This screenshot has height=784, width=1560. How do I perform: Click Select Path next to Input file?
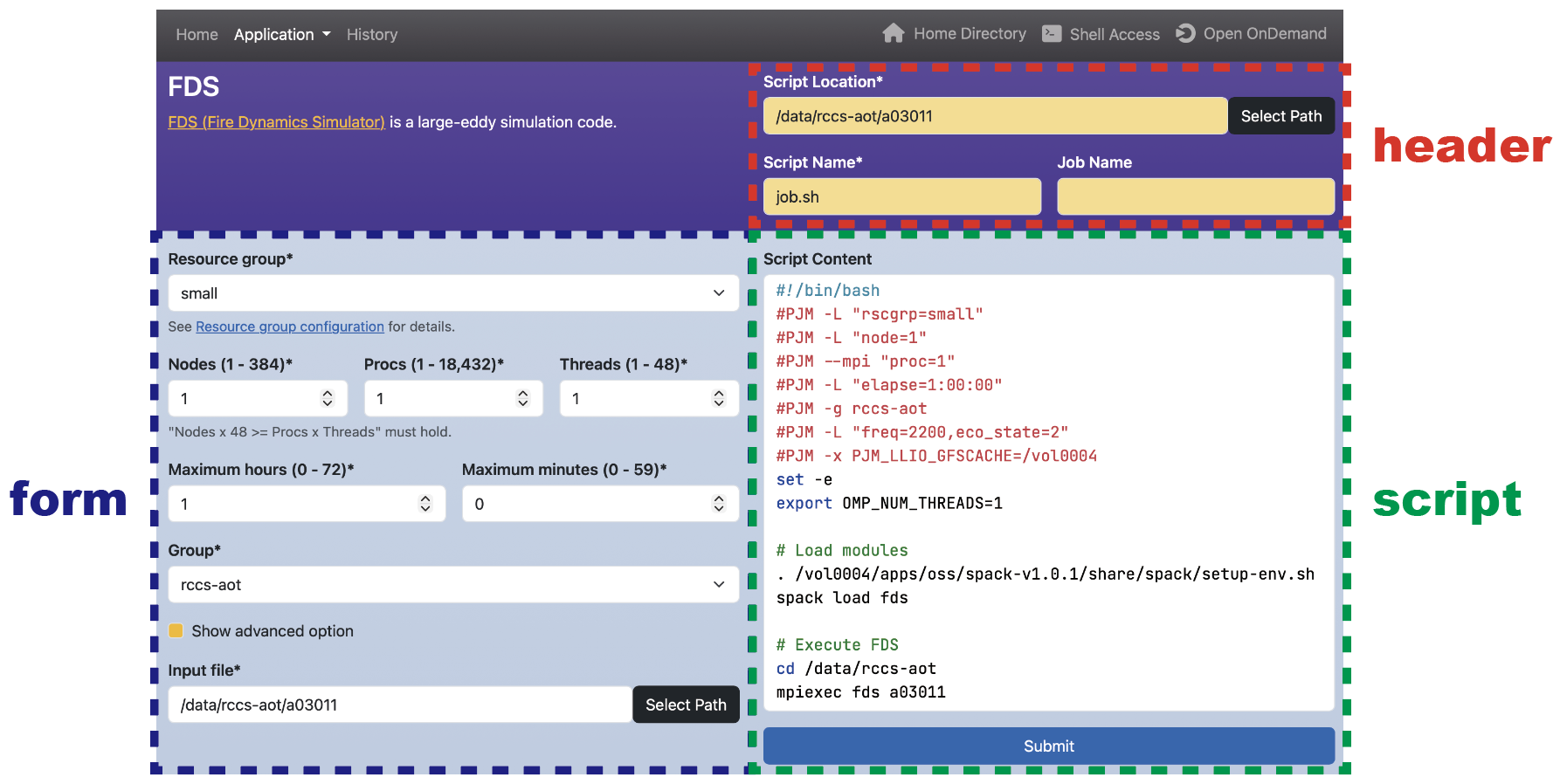[686, 705]
